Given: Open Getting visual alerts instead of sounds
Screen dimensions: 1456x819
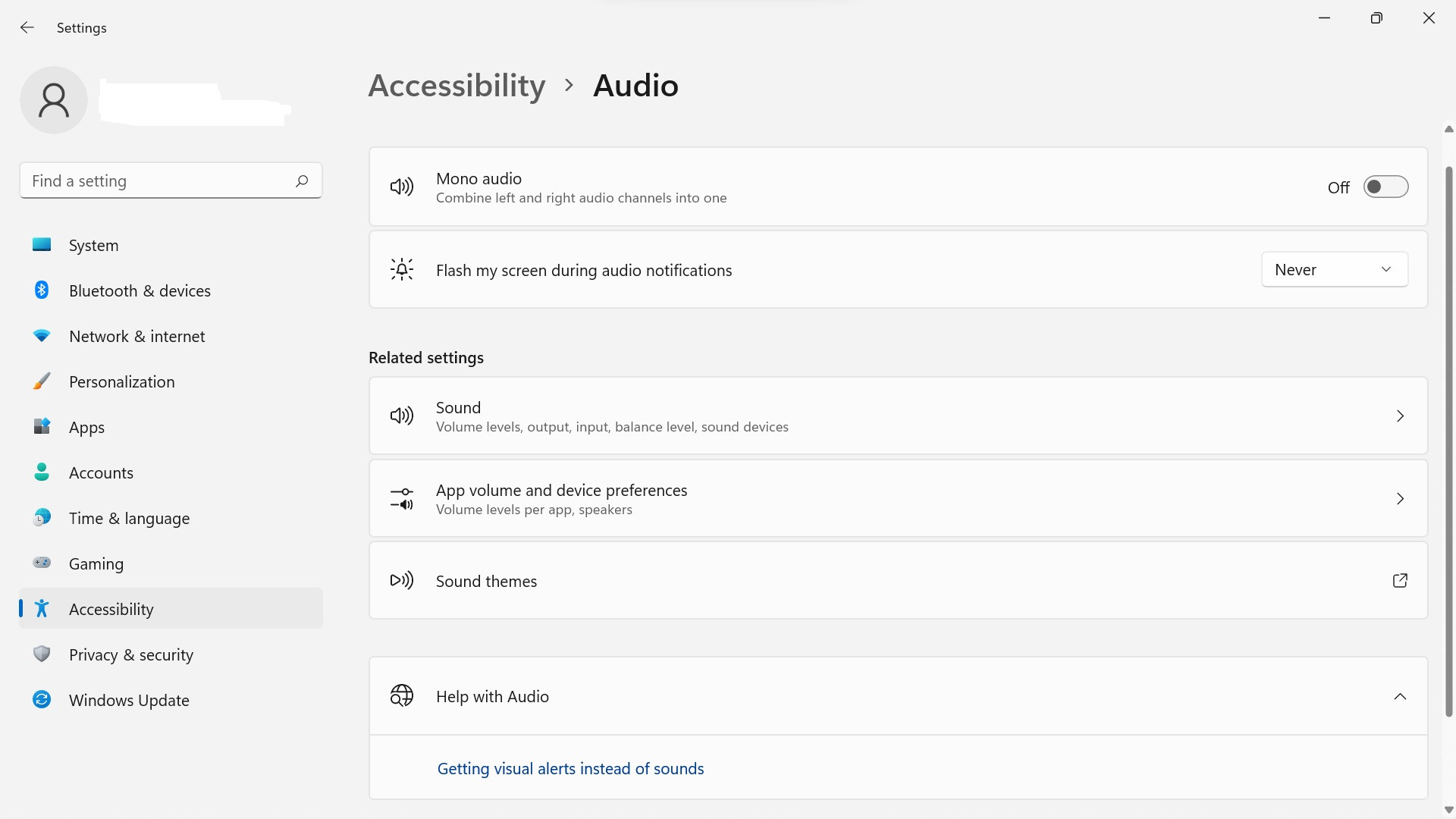Looking at the screenshot, I should (x=570, y=768).
